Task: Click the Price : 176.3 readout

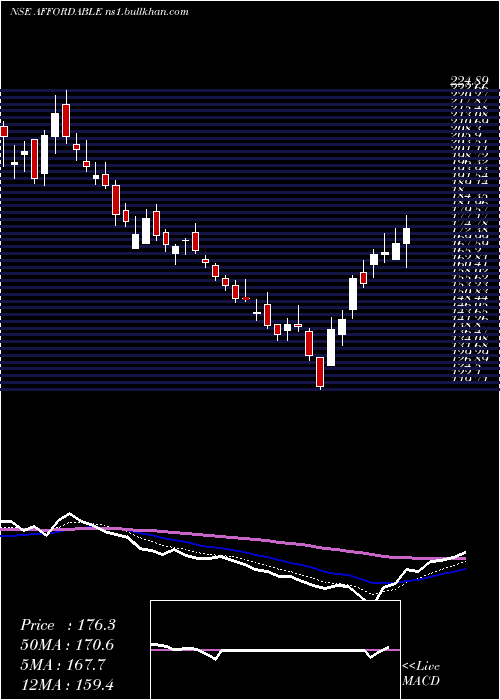Action: (68, 625)
